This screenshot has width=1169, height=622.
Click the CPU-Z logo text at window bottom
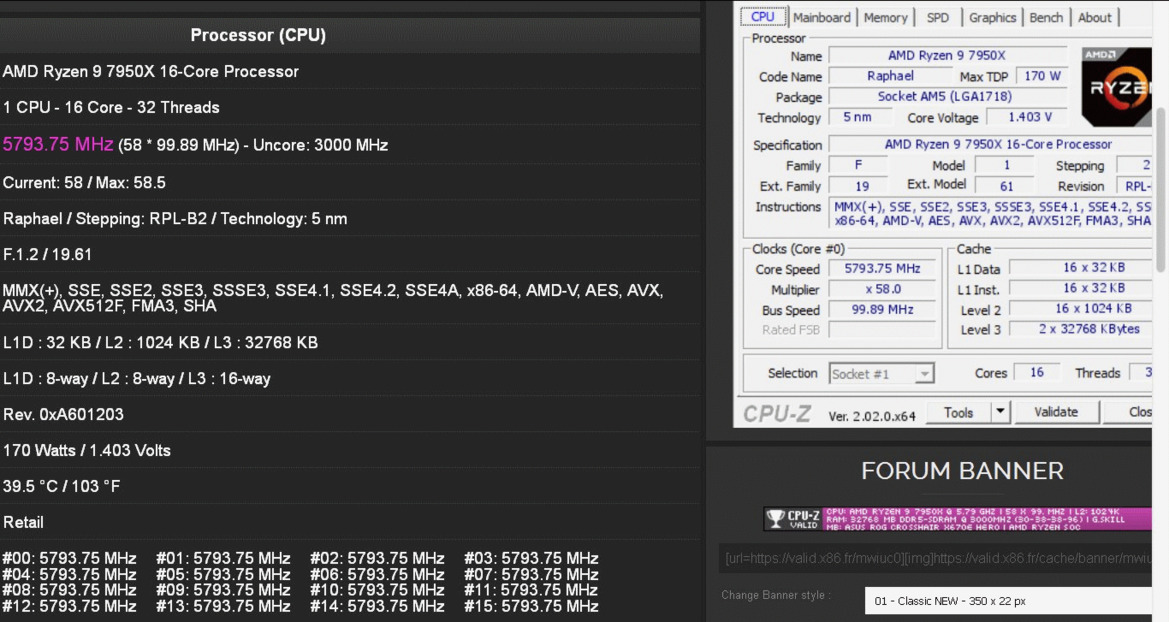(x=776, y=414)
